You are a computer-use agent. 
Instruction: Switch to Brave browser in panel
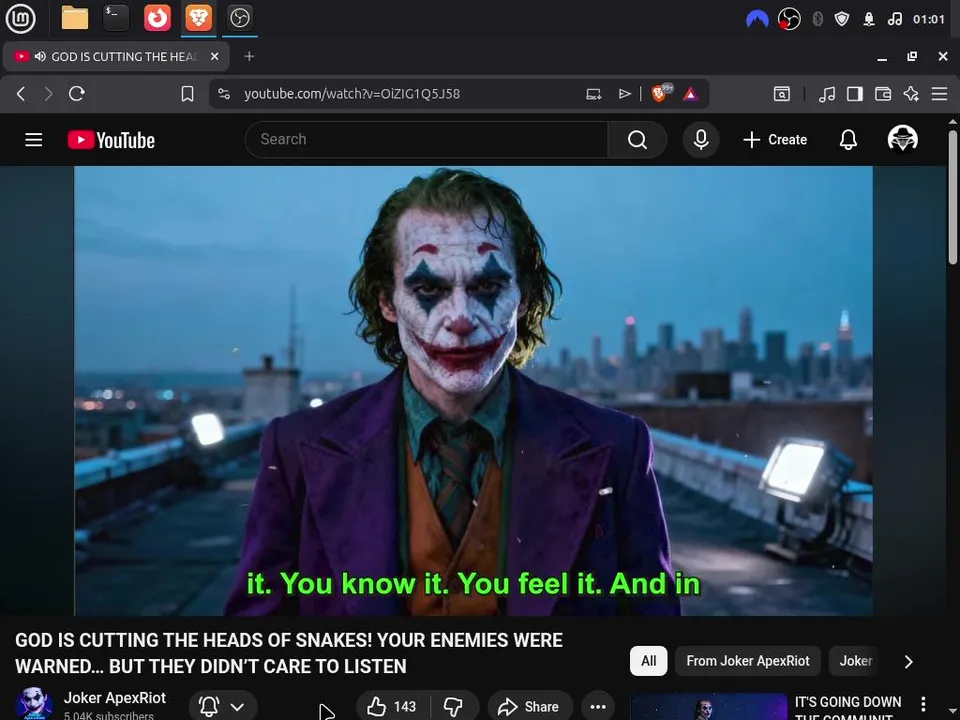click(198, 18)
